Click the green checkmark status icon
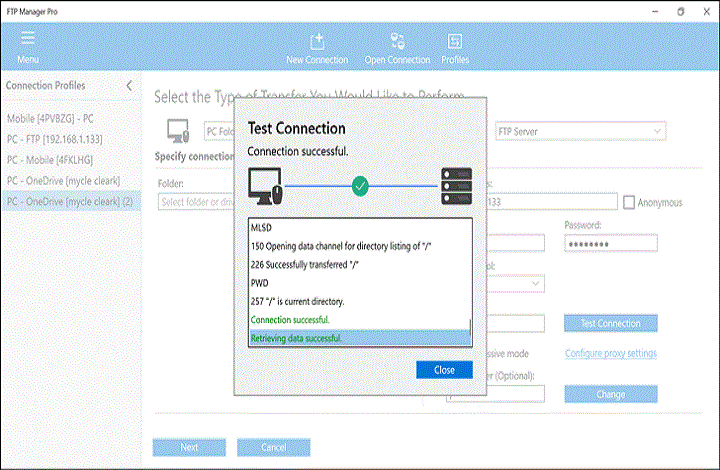This screenshot has width=720, height=470. (x=361, y=185)
